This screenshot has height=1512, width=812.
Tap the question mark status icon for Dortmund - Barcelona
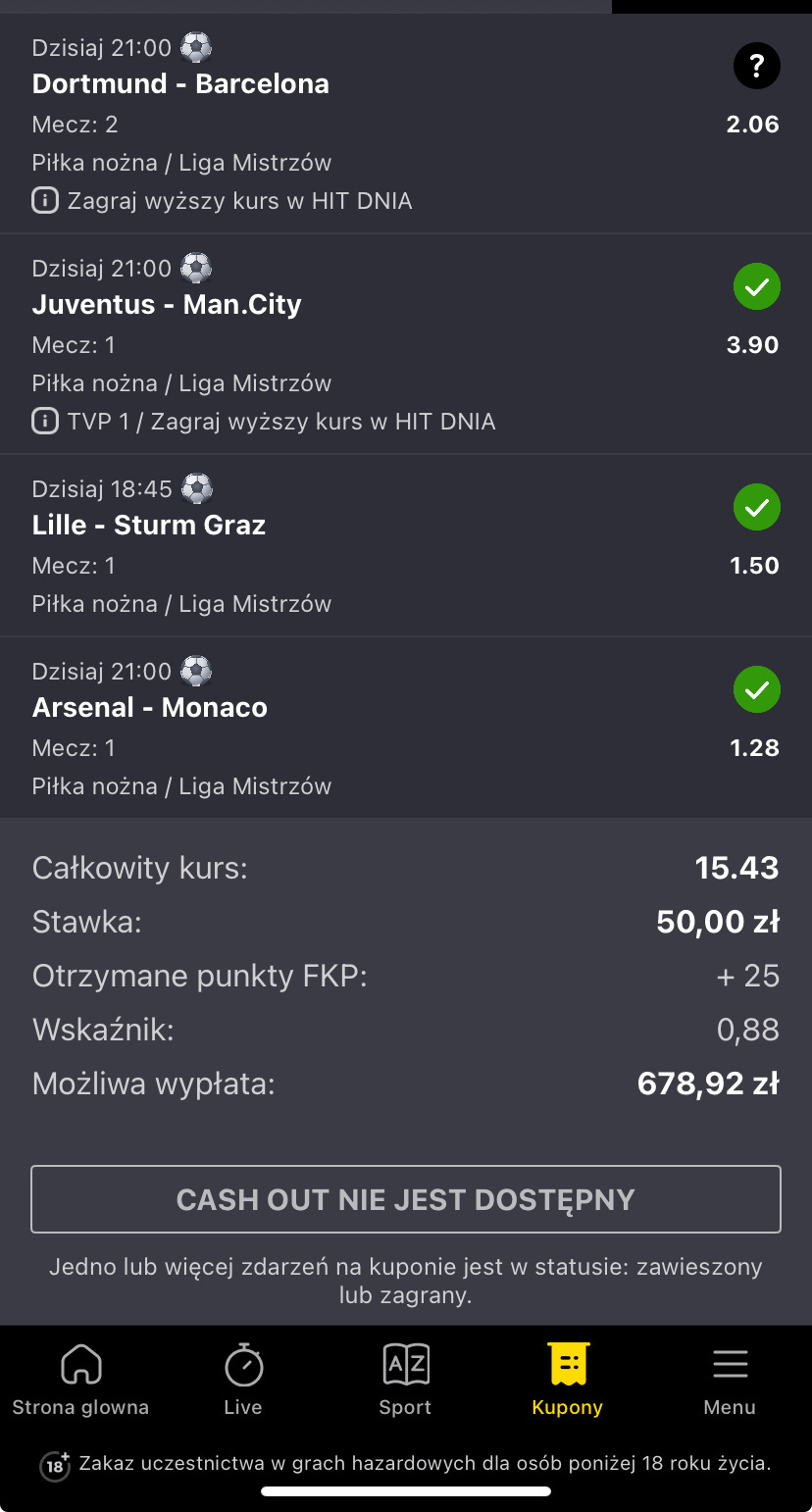pyautogui.click(x=756, y=67)
